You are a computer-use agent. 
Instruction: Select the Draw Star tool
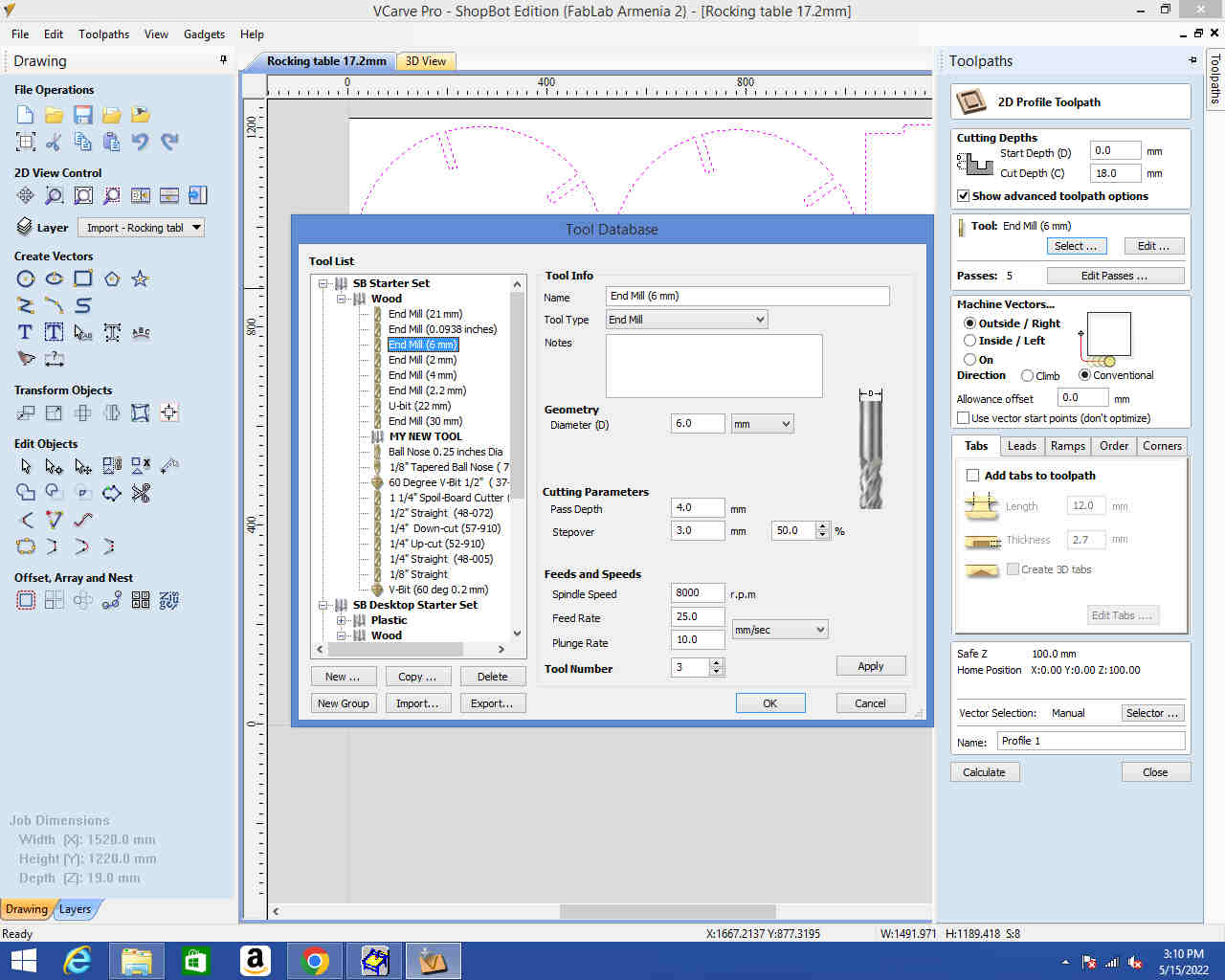pos(141,278)
